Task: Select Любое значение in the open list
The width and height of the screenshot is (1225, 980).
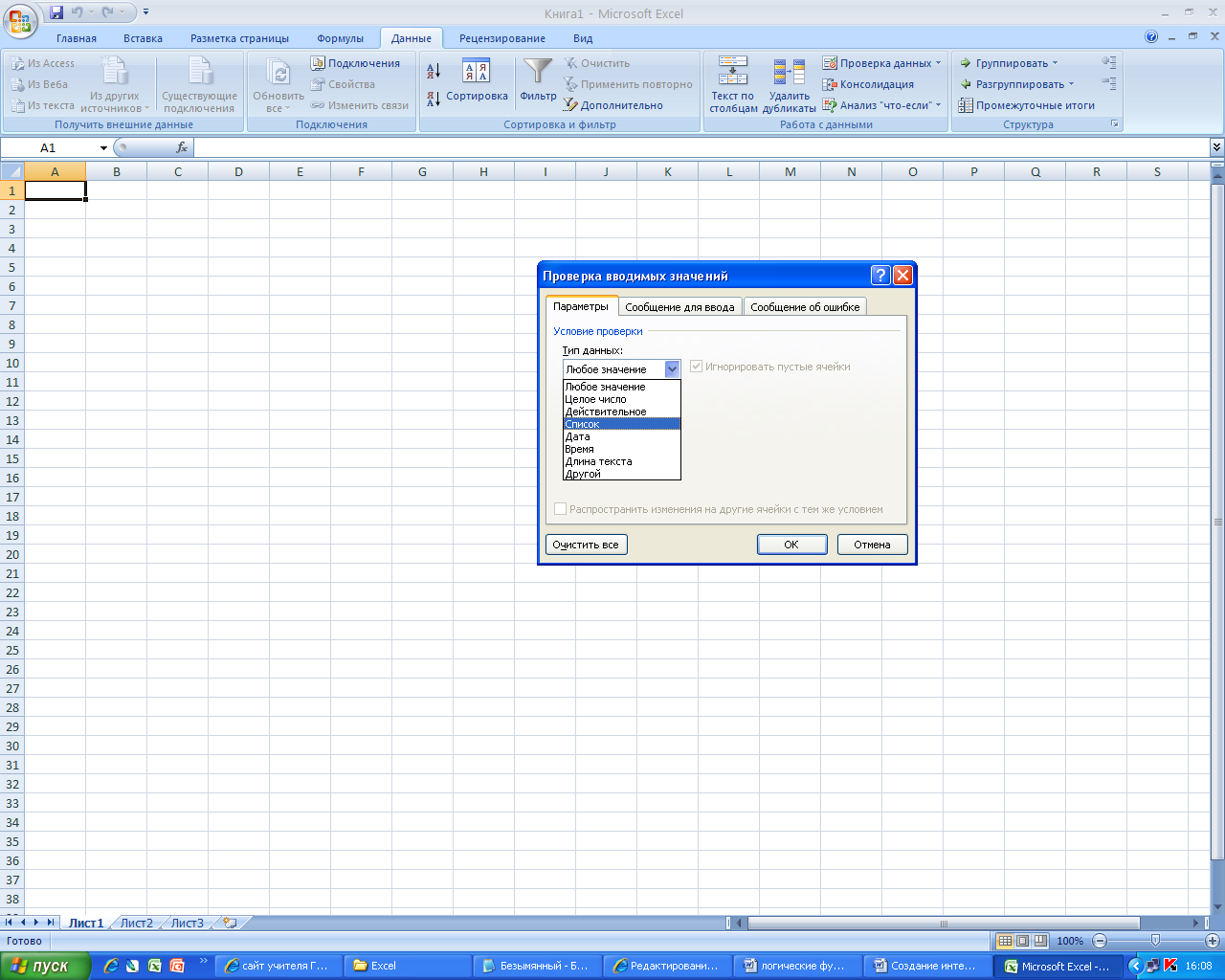Action: [622, 387]
